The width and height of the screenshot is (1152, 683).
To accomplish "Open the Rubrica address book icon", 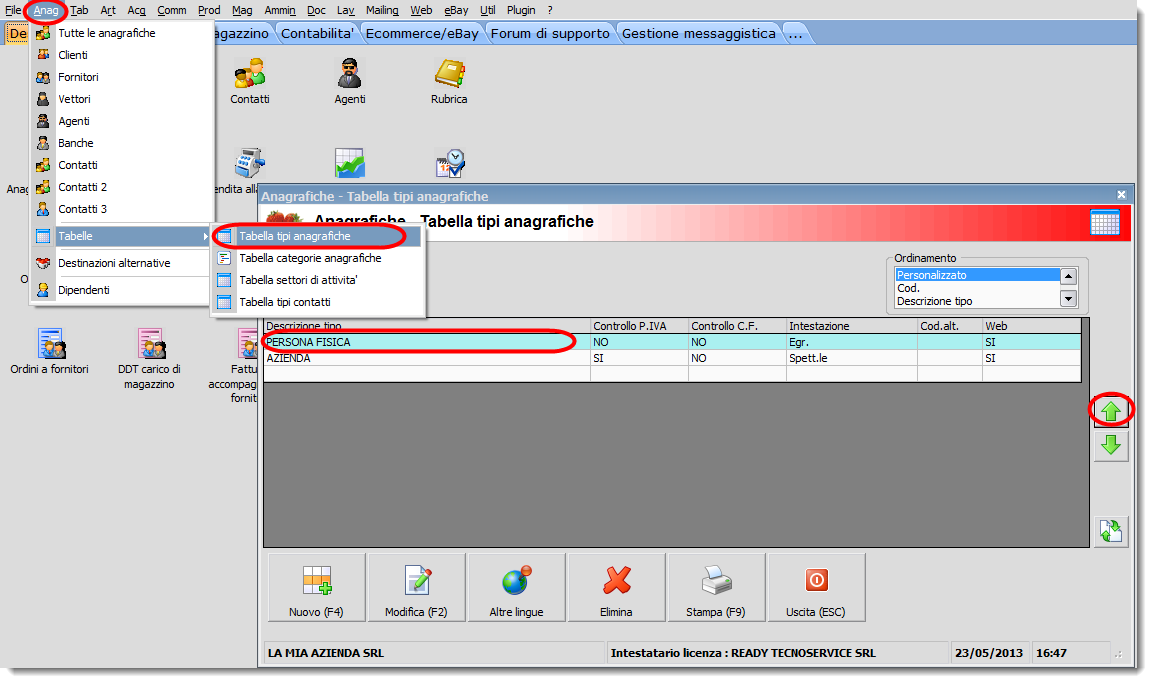I will click(x=449, y=80).
